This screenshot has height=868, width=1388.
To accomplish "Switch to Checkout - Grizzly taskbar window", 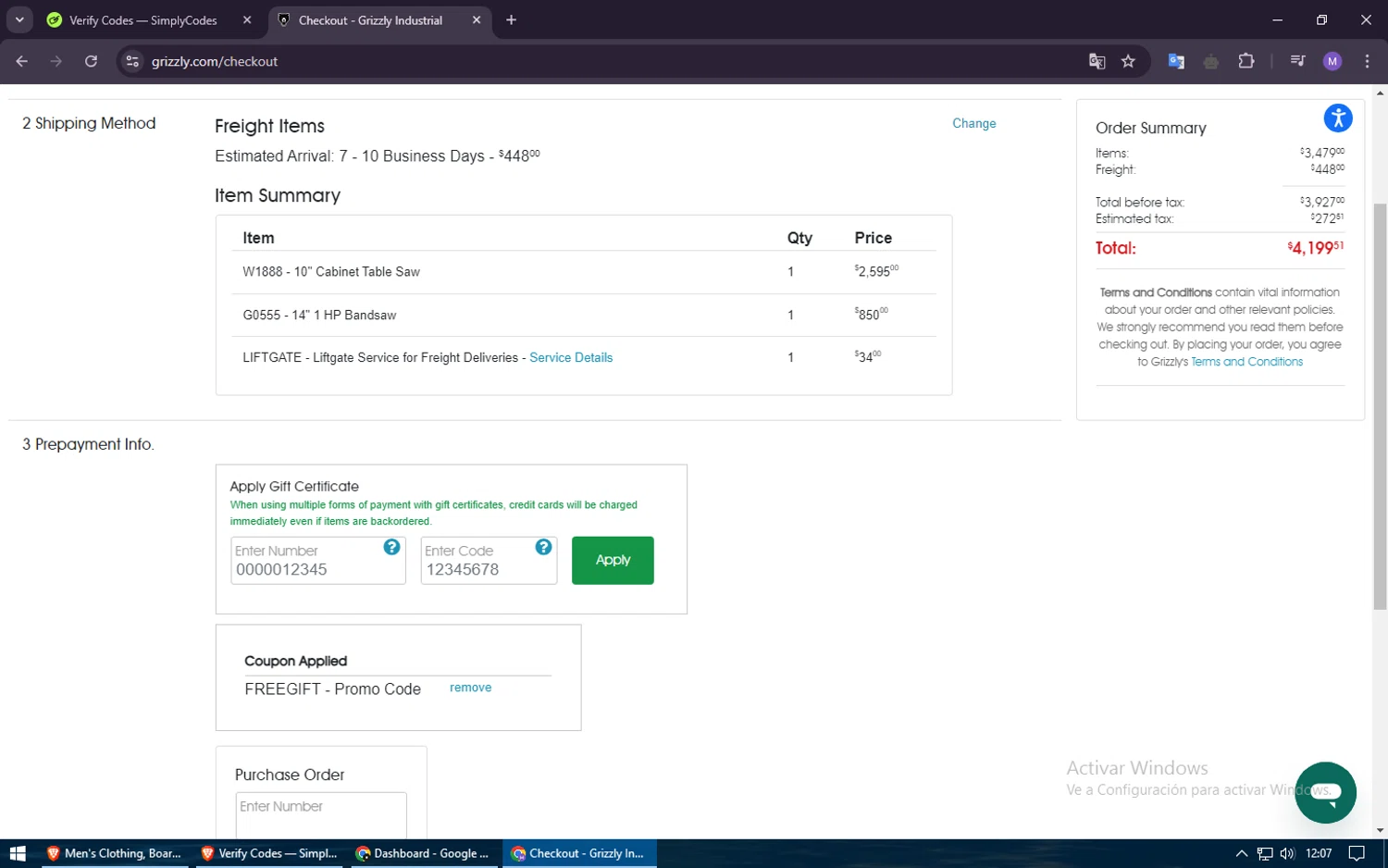I will click(x=579, y=853).
